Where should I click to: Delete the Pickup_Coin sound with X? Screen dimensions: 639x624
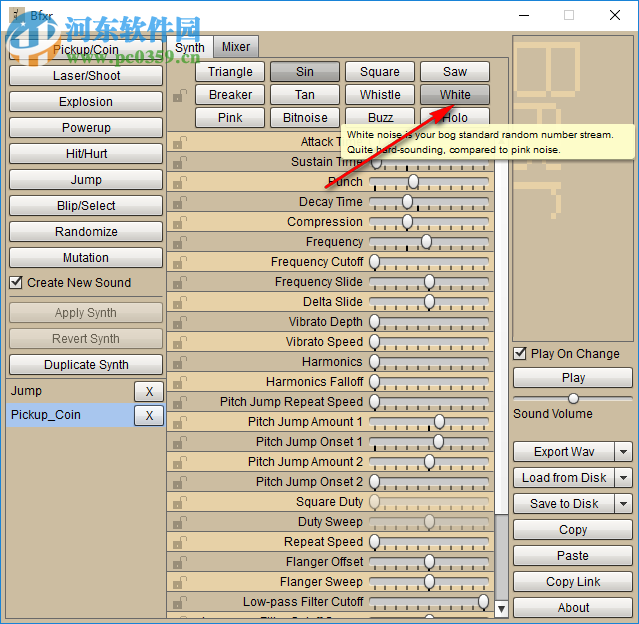(x=149, y=415)
